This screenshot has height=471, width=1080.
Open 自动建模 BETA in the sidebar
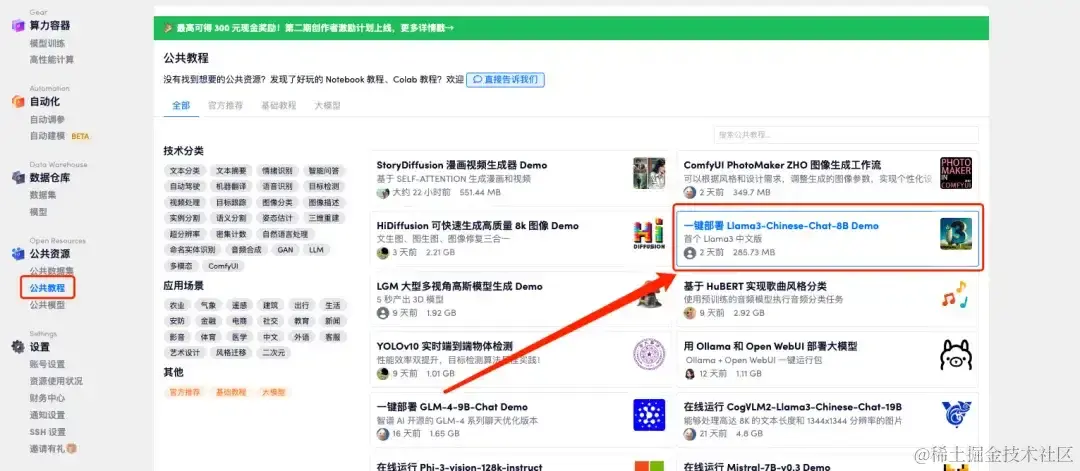(x=59, y=136)
